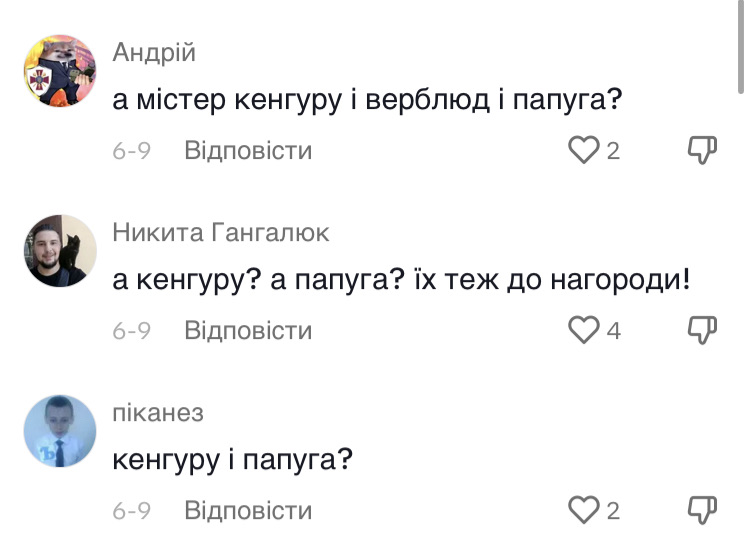The height and width of the screenshot is (543, 750).
Task: Reply to Андрій via Відповісти
Action: point(248,151)
